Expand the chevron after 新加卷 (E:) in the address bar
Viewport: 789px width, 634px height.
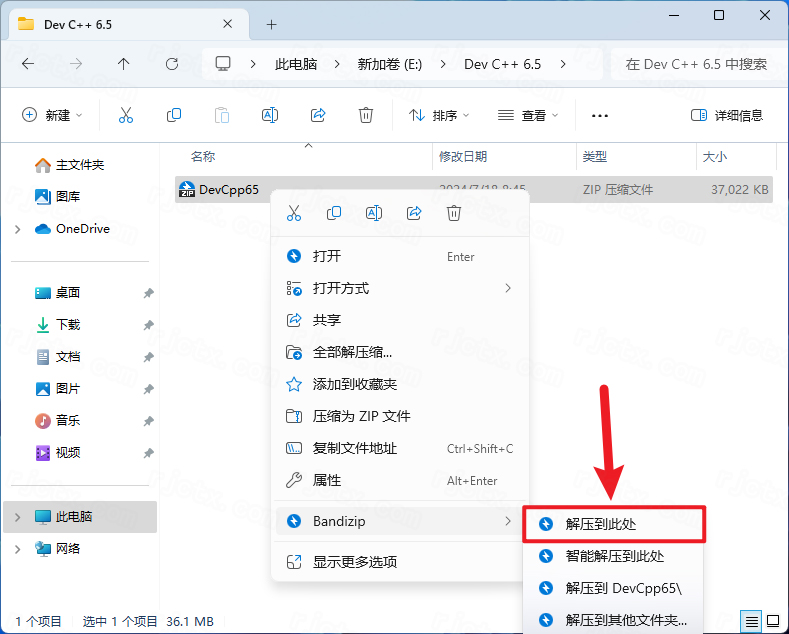(443, 64)
